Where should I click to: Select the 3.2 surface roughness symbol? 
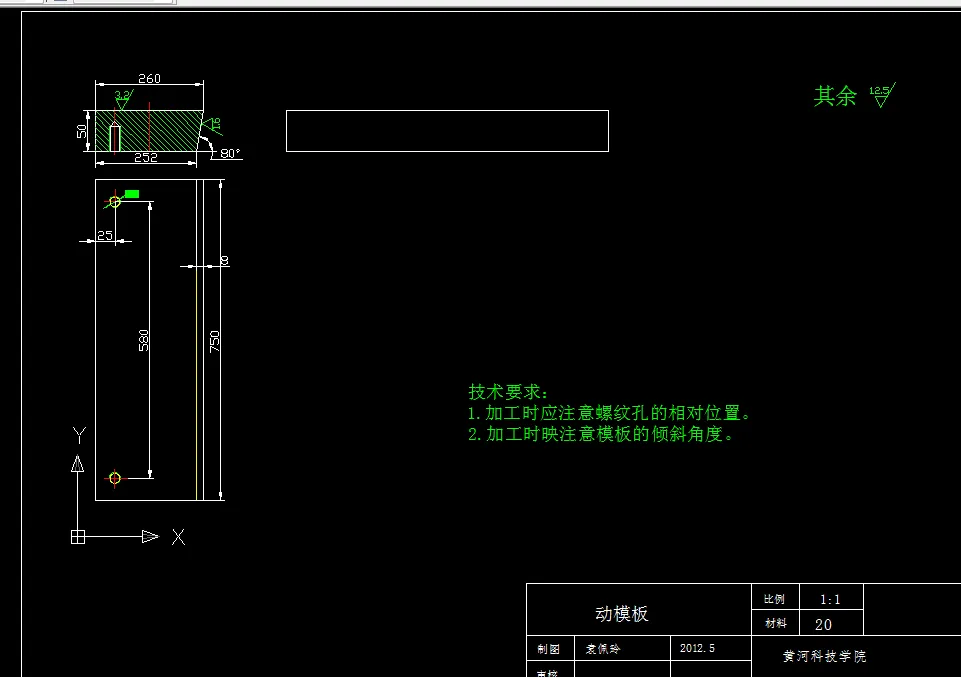coord(123,99)
